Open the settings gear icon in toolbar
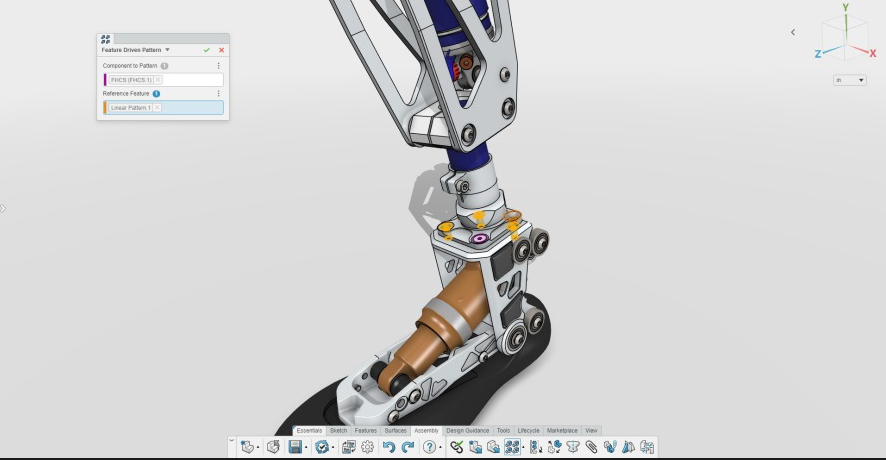This screenshot has height=460, width=886. coord(367,447)
